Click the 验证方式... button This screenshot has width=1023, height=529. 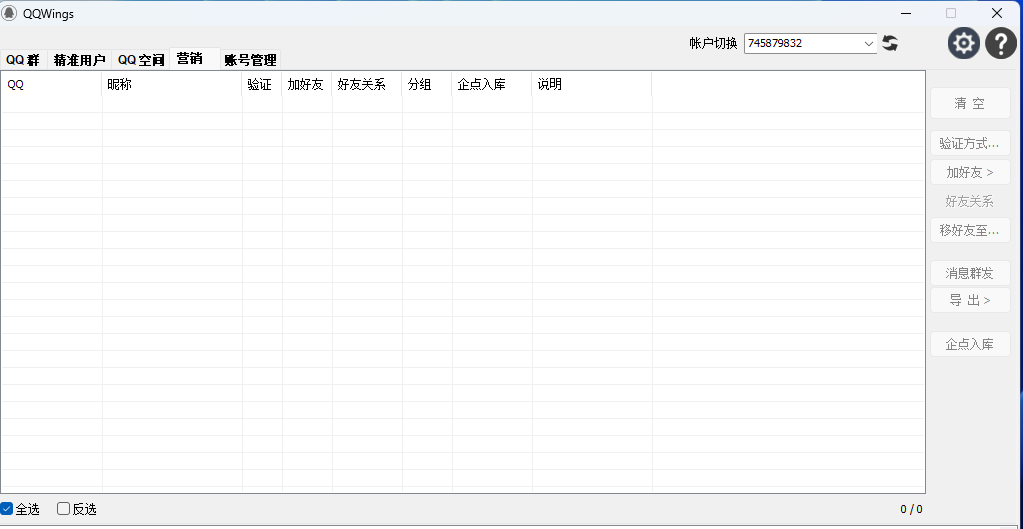pos(970,144)
